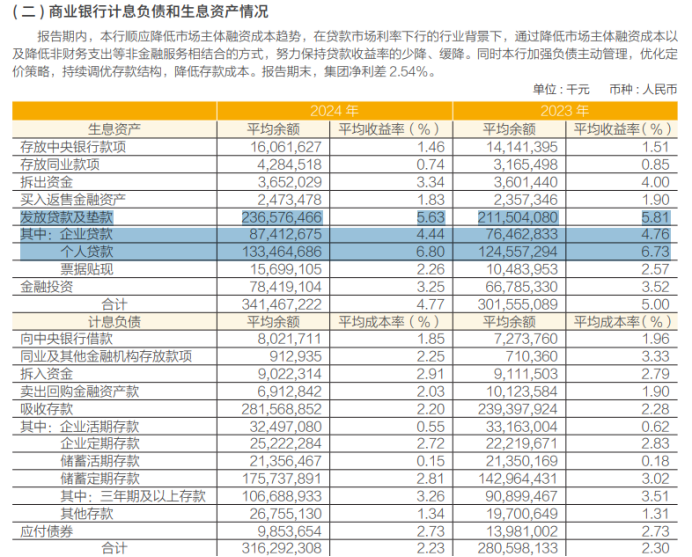The height and width of the screenshot is (557, 692).
Task: Click the row label 企业定期存款
Action: [100, 444]
